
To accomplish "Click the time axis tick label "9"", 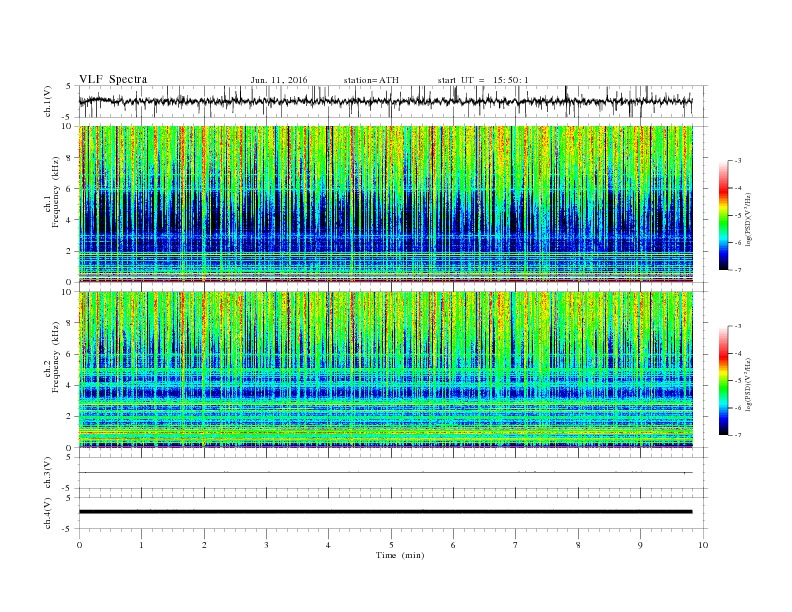I will tap(640, 545).
